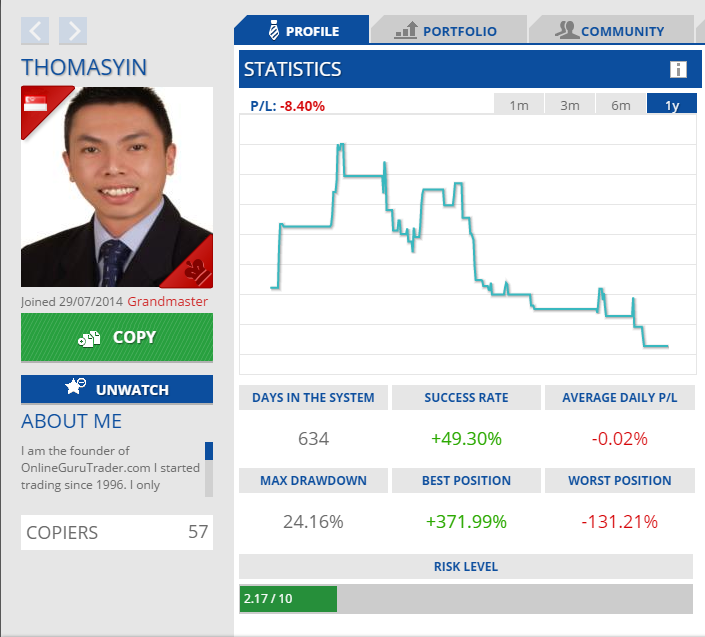
Task: Click the next trader right arrow
Action: (73, 31)
